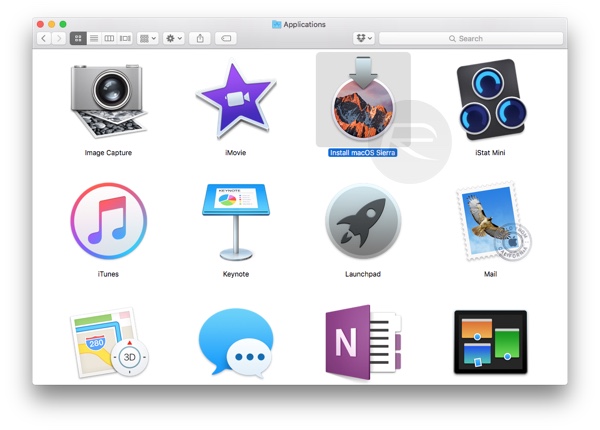Viewport: 600px width, 430px height.
Task: Open the item arrangement dropdown
Action: [x=148, y=38]
